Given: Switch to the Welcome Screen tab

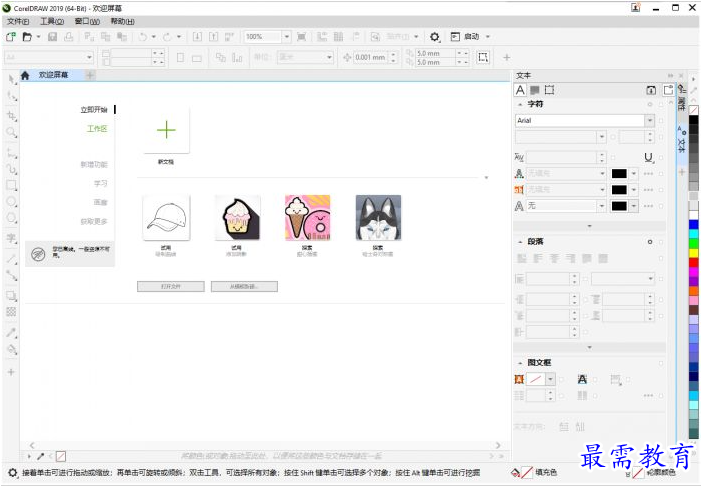Looking at the screenshot, I should [53, 75].
